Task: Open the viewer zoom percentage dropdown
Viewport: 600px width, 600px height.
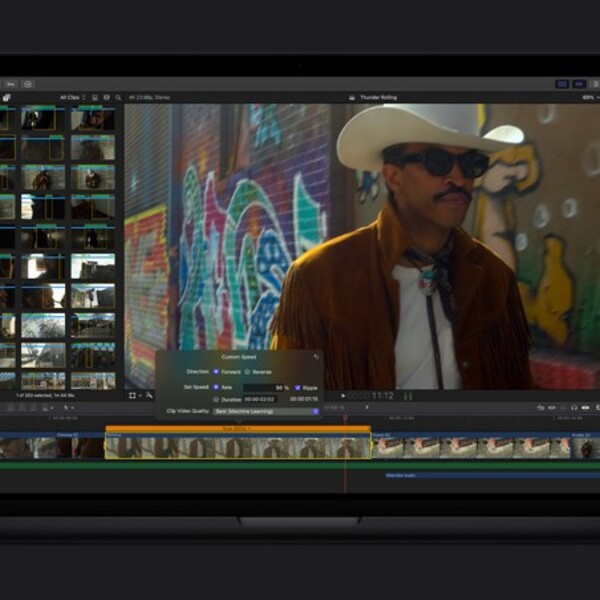Action: click(x=590, y=98)
